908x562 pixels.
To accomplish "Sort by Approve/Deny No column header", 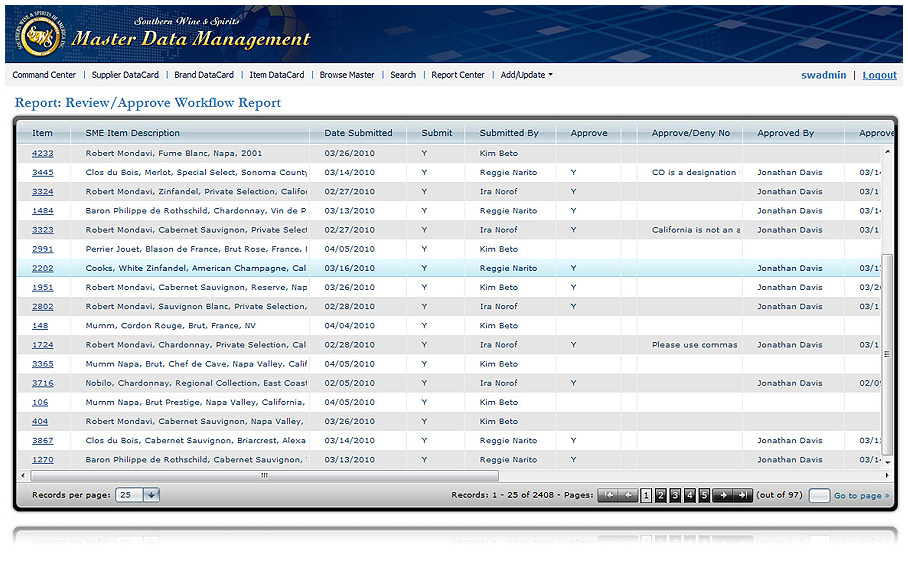I will point(690,133).
